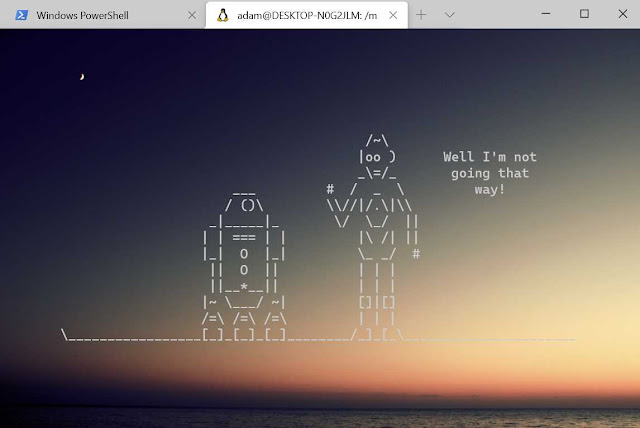Expand the new tab profile dropdown
The width and height of the screenshot is (640, 428).
click(x=449, y=15)
